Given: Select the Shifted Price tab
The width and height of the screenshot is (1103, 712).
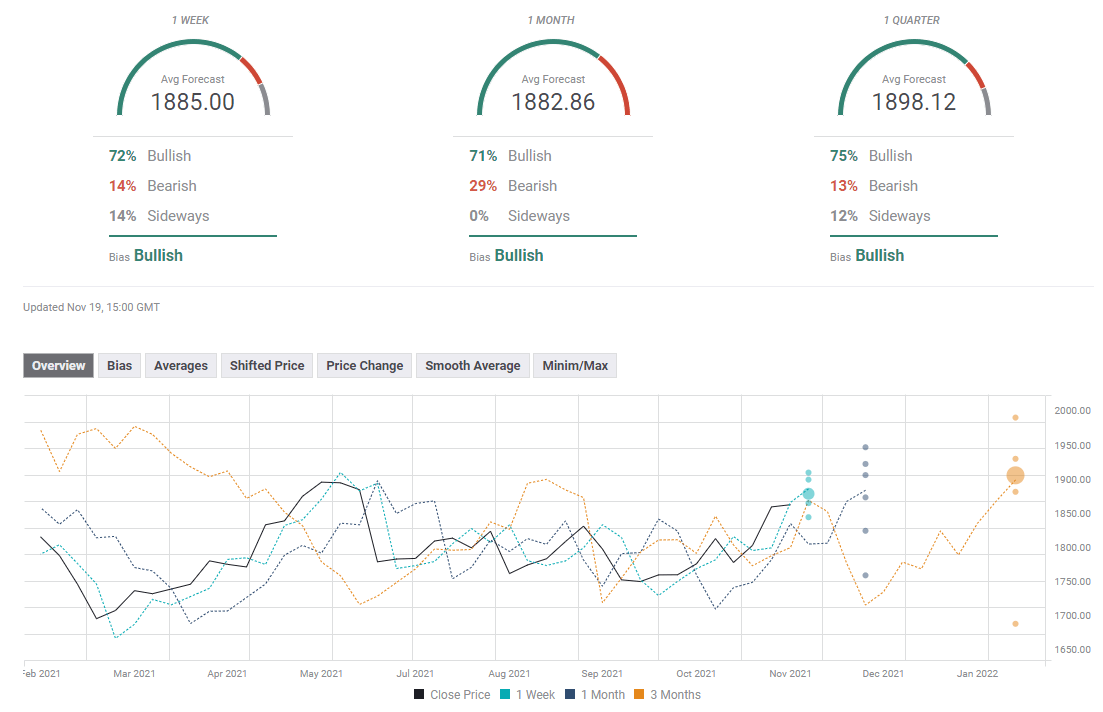Looking at the screenshot, I should click(267, 366).
